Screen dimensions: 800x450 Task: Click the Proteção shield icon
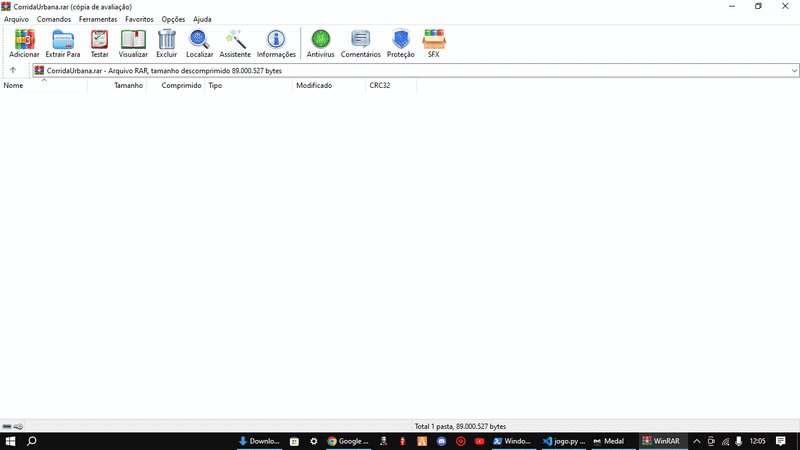(x=401, y=42)
